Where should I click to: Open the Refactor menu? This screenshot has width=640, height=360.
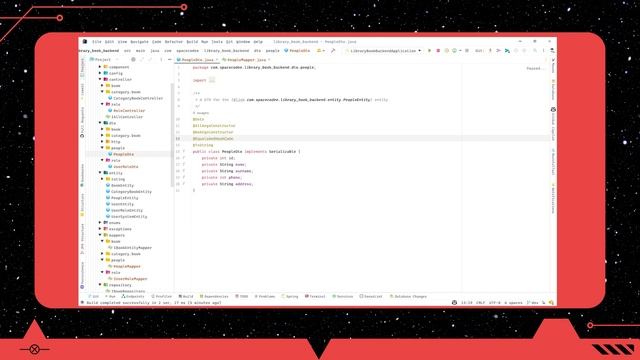tap(173, 42)
